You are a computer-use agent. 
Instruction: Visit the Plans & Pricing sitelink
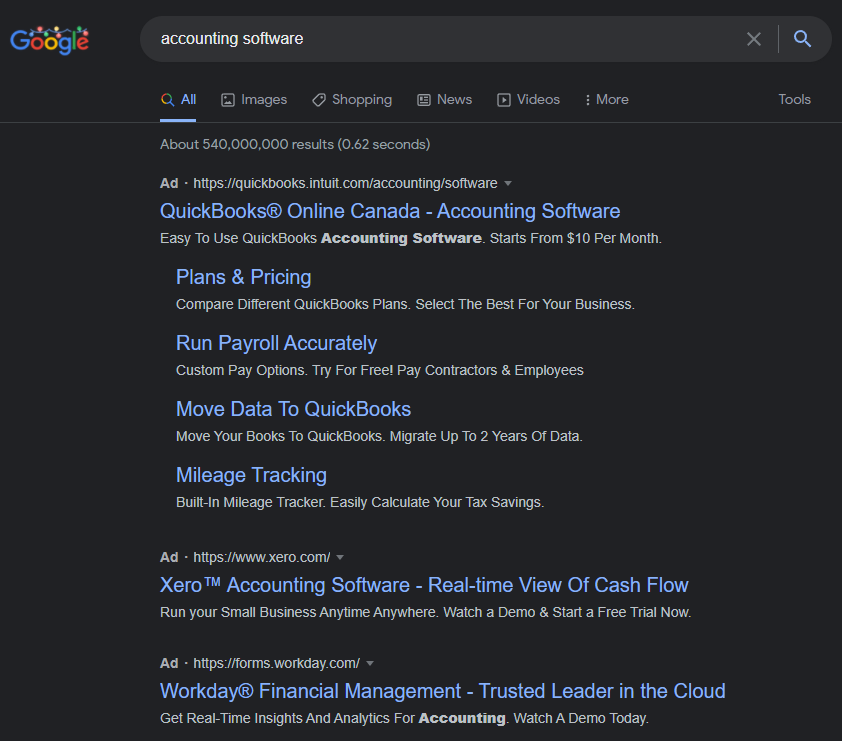[x=243, y=277]
